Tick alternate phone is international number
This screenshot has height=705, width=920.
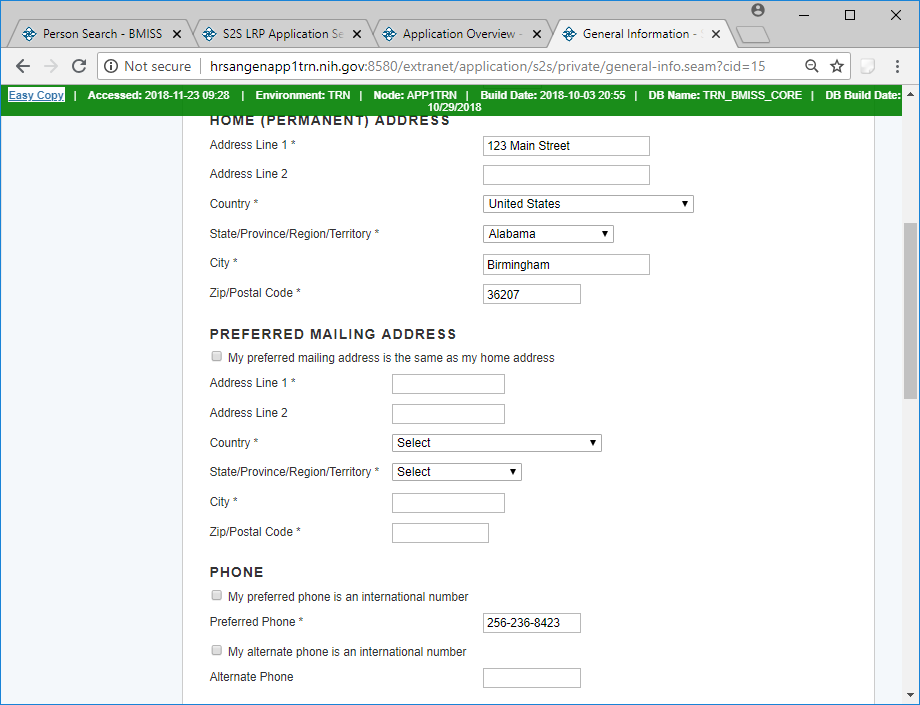(216, 651)
